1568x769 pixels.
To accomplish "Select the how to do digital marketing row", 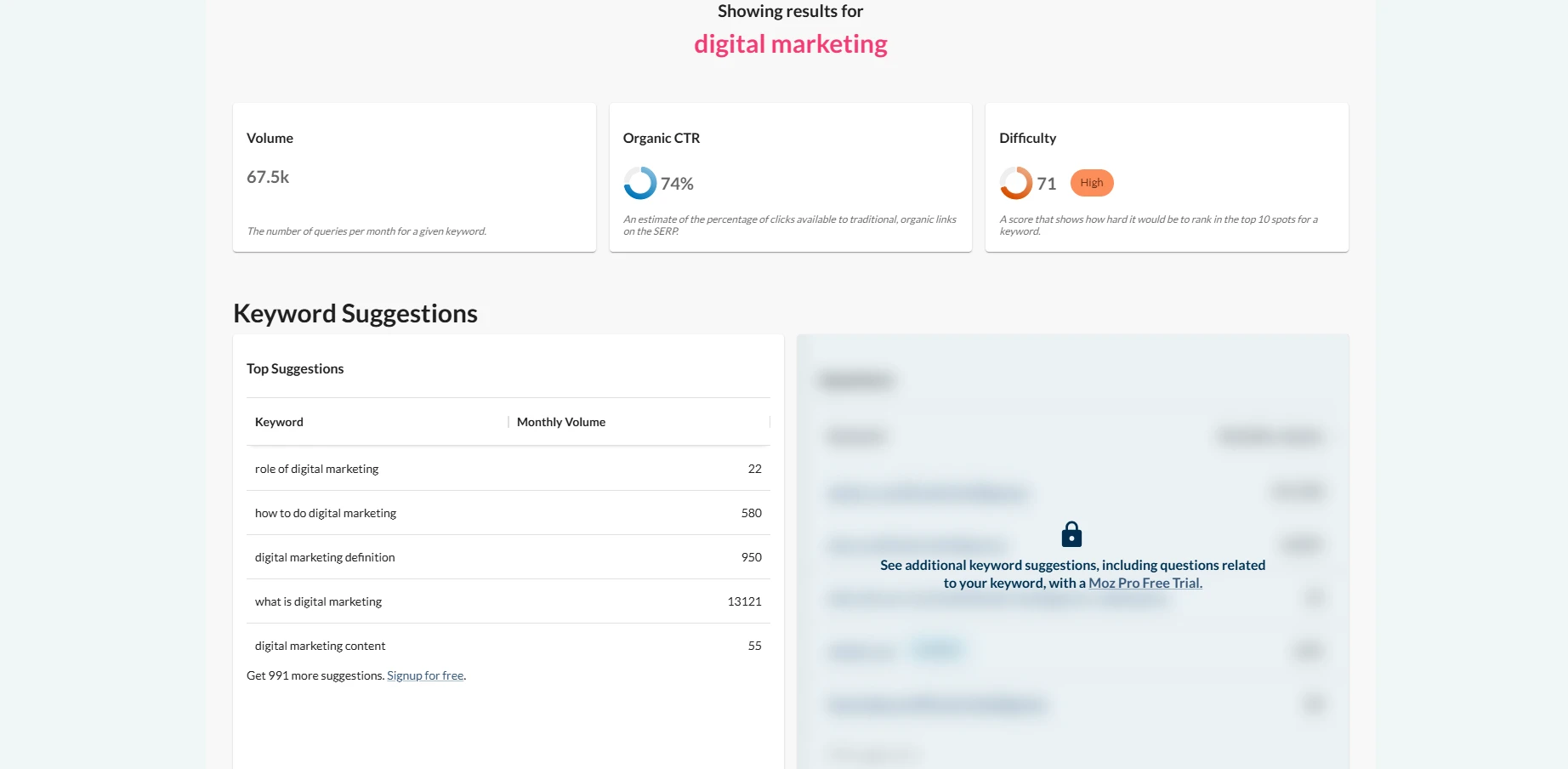I will coord(508,513).
